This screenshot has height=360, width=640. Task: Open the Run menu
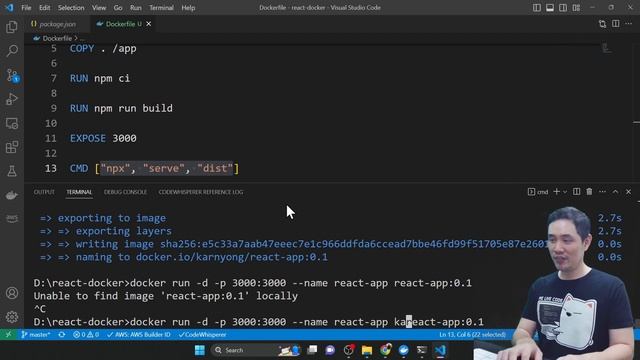point(136,8)
